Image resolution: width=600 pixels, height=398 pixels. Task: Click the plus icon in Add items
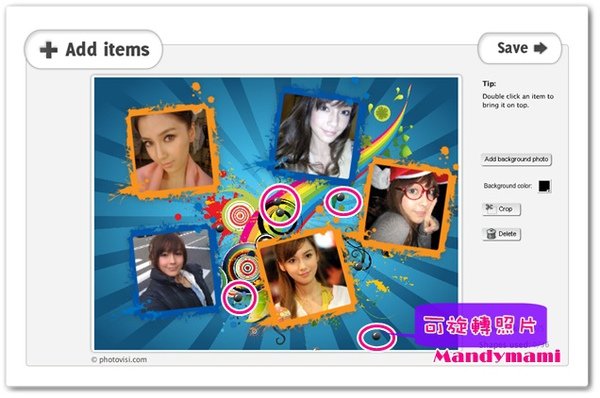(49, 50)
